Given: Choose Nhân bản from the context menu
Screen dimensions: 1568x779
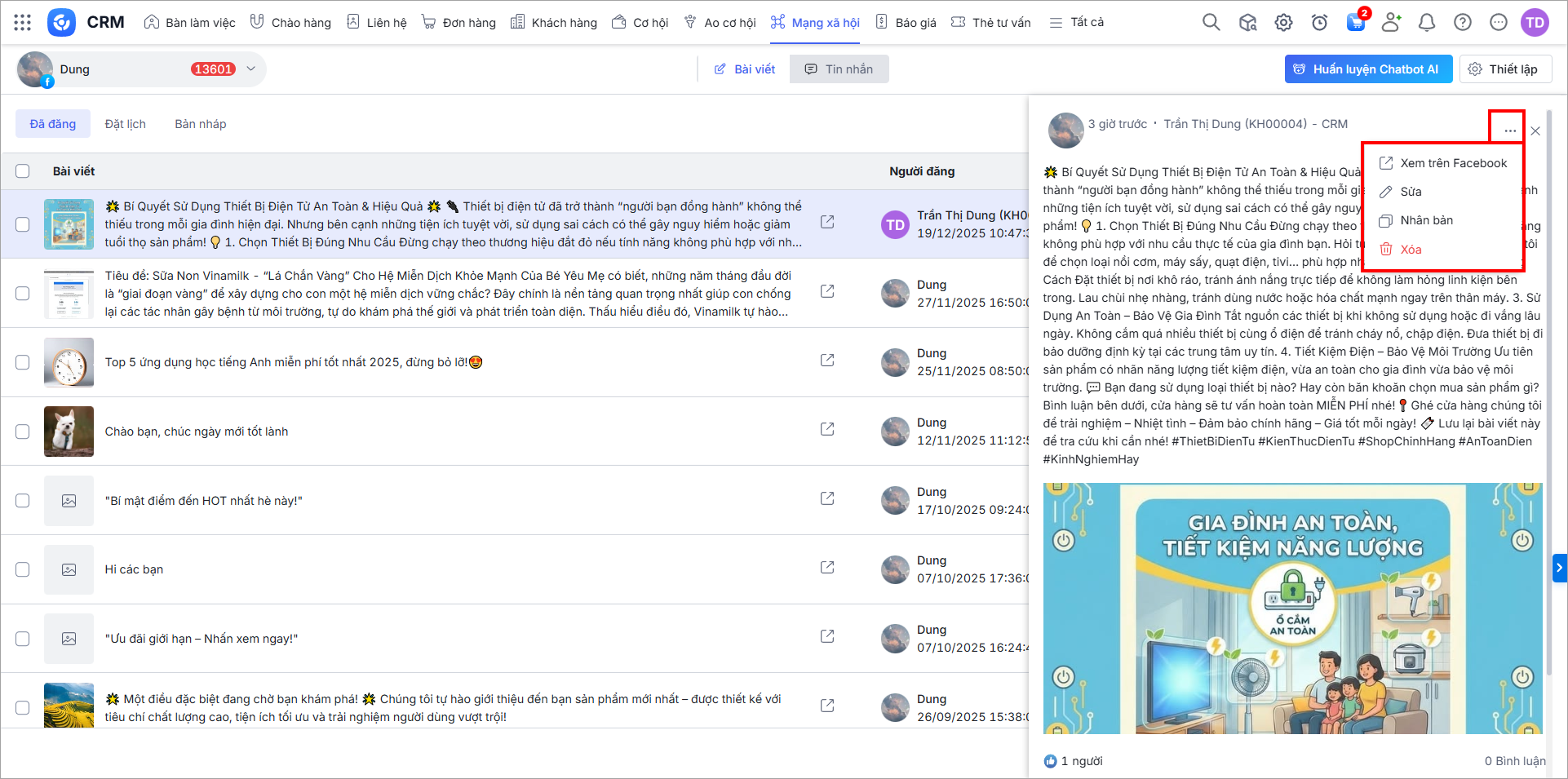Looking at the screenshot, I should point(1426,220).
